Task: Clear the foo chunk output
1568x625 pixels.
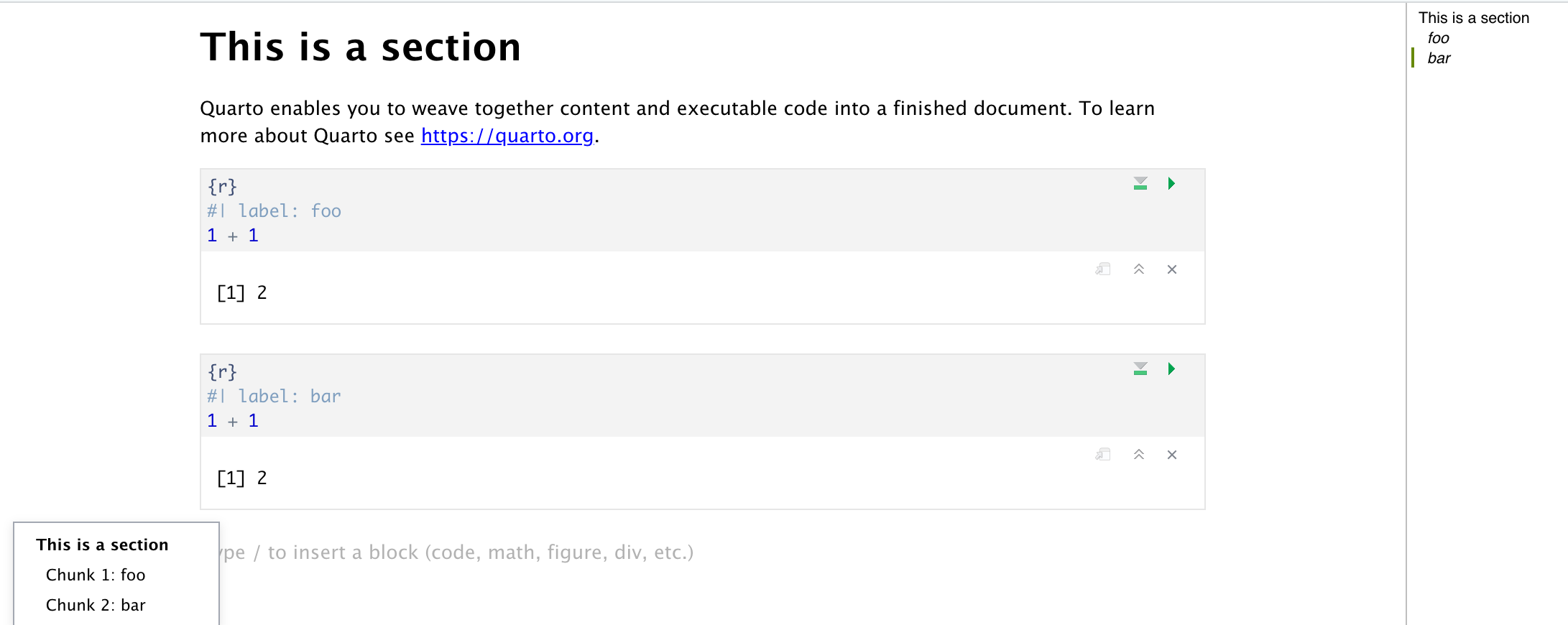Action: tap(1172, 269)
